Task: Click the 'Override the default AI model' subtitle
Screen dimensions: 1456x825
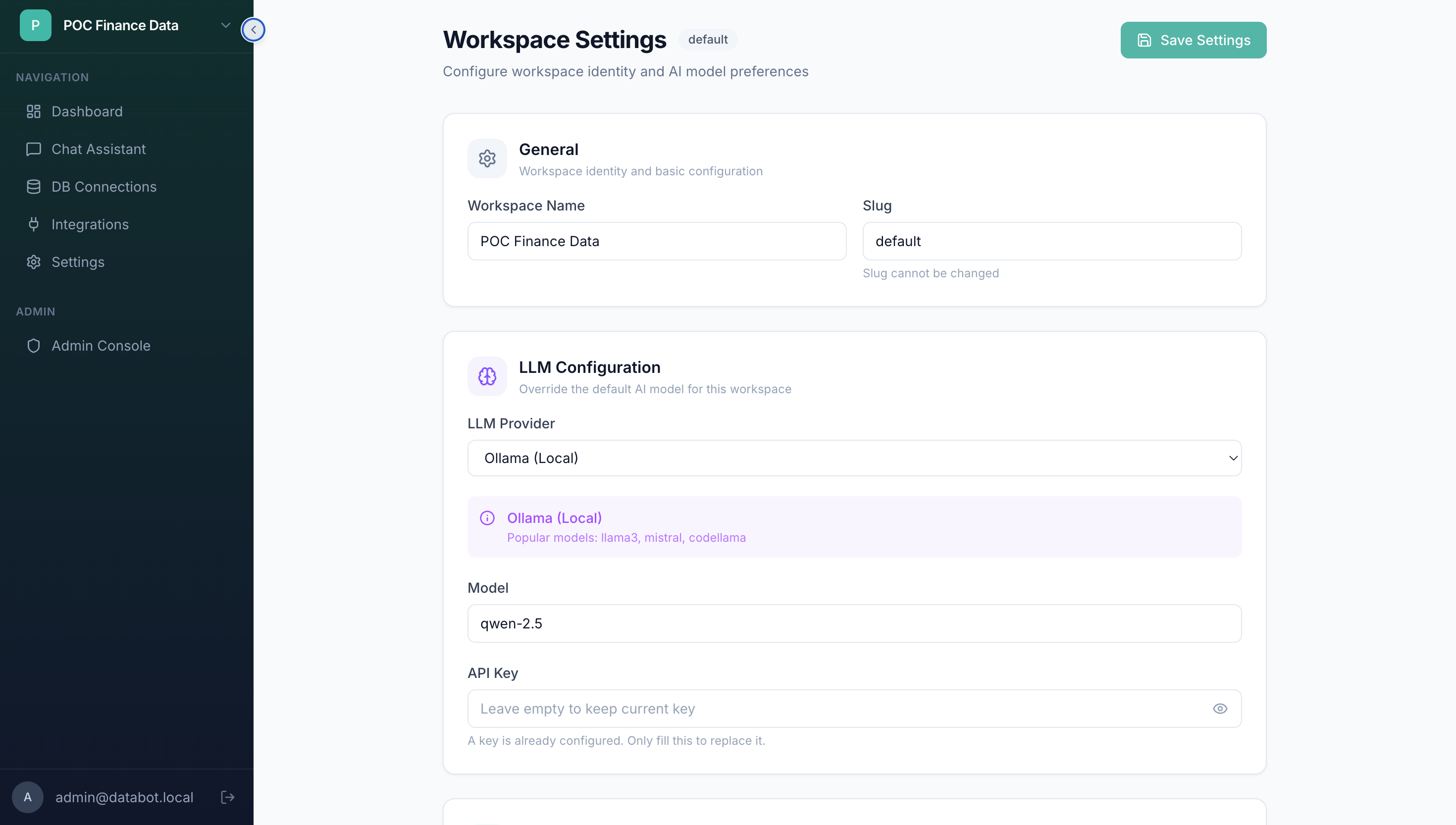Action: (x=655, y=389)
